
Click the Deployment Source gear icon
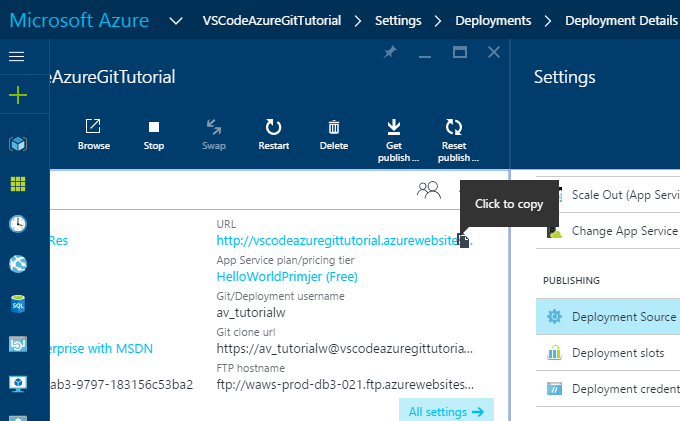coord(554,317)
